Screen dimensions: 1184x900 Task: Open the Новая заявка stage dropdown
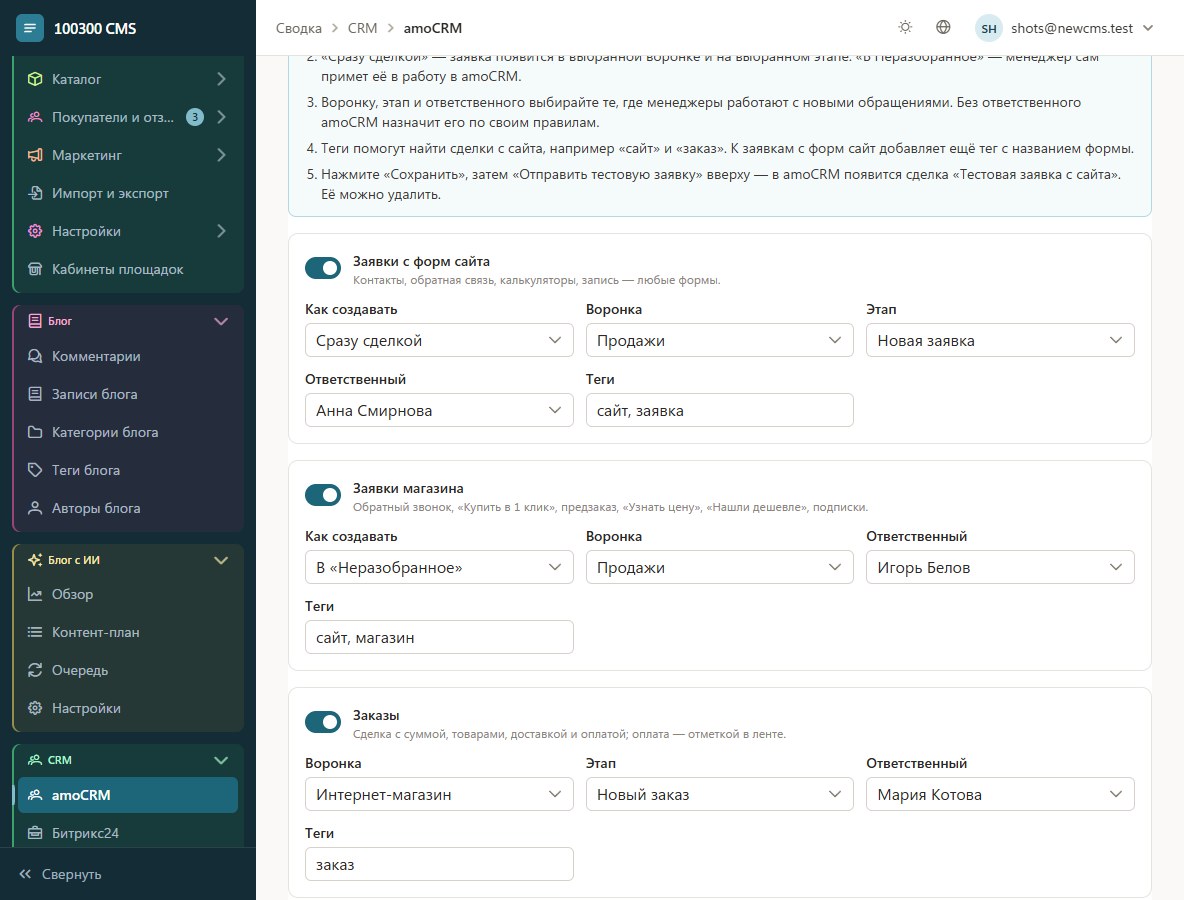click(1000, 341)
